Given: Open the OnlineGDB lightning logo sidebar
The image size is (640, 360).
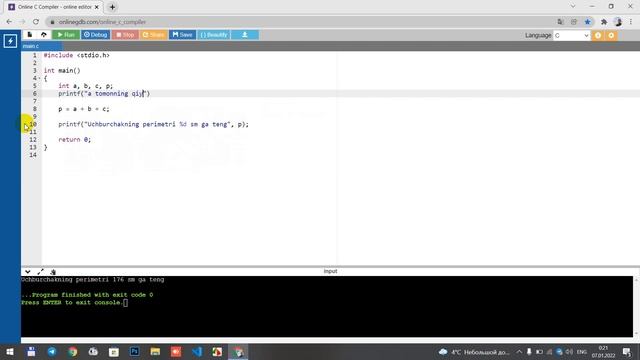Looking at the screenshot, I should [10, 41].
